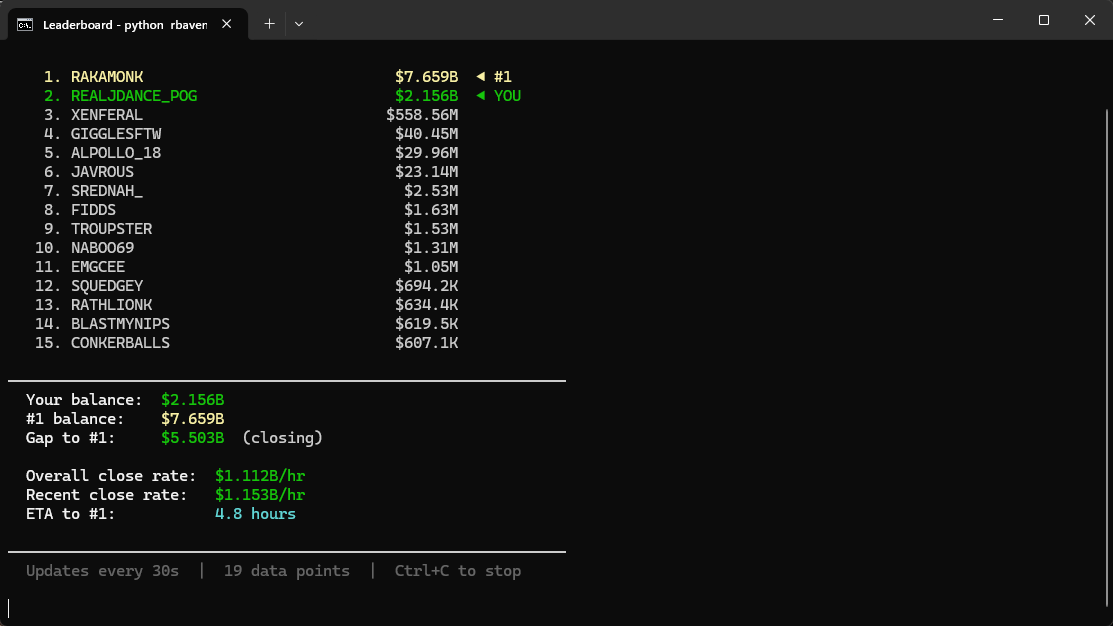This screenshot has height=626, width=1113.
Task: Click the $29.96M balance value
Action: [x=427, y=153]
